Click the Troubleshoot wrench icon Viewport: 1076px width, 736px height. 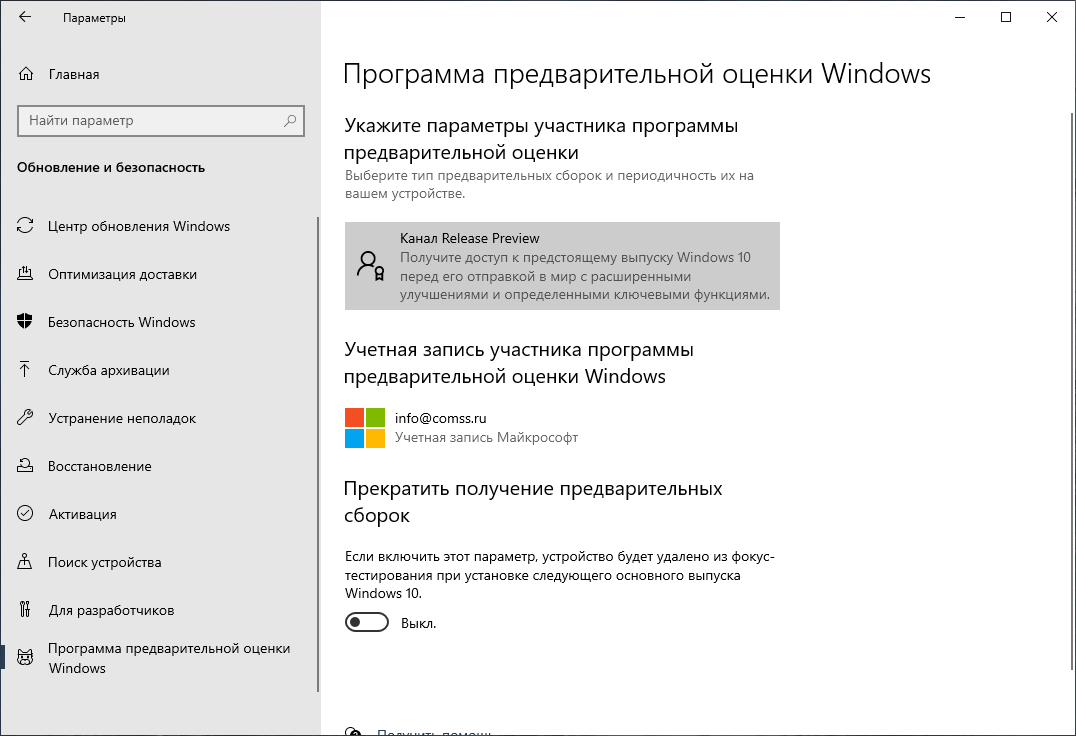pos(26,418)
